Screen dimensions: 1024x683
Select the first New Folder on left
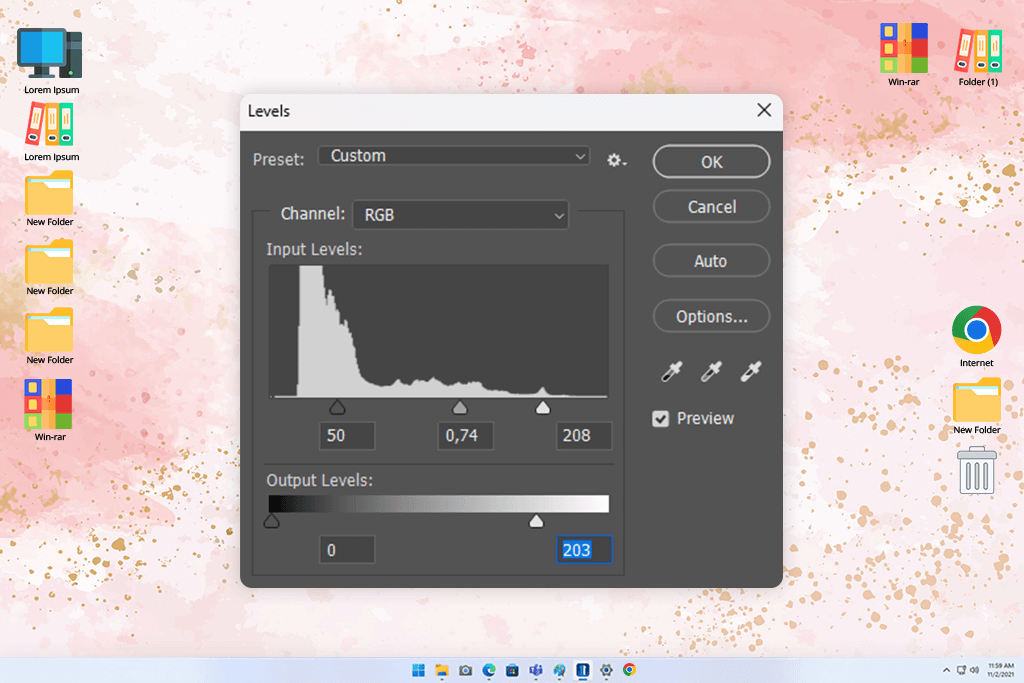[50, 199]
